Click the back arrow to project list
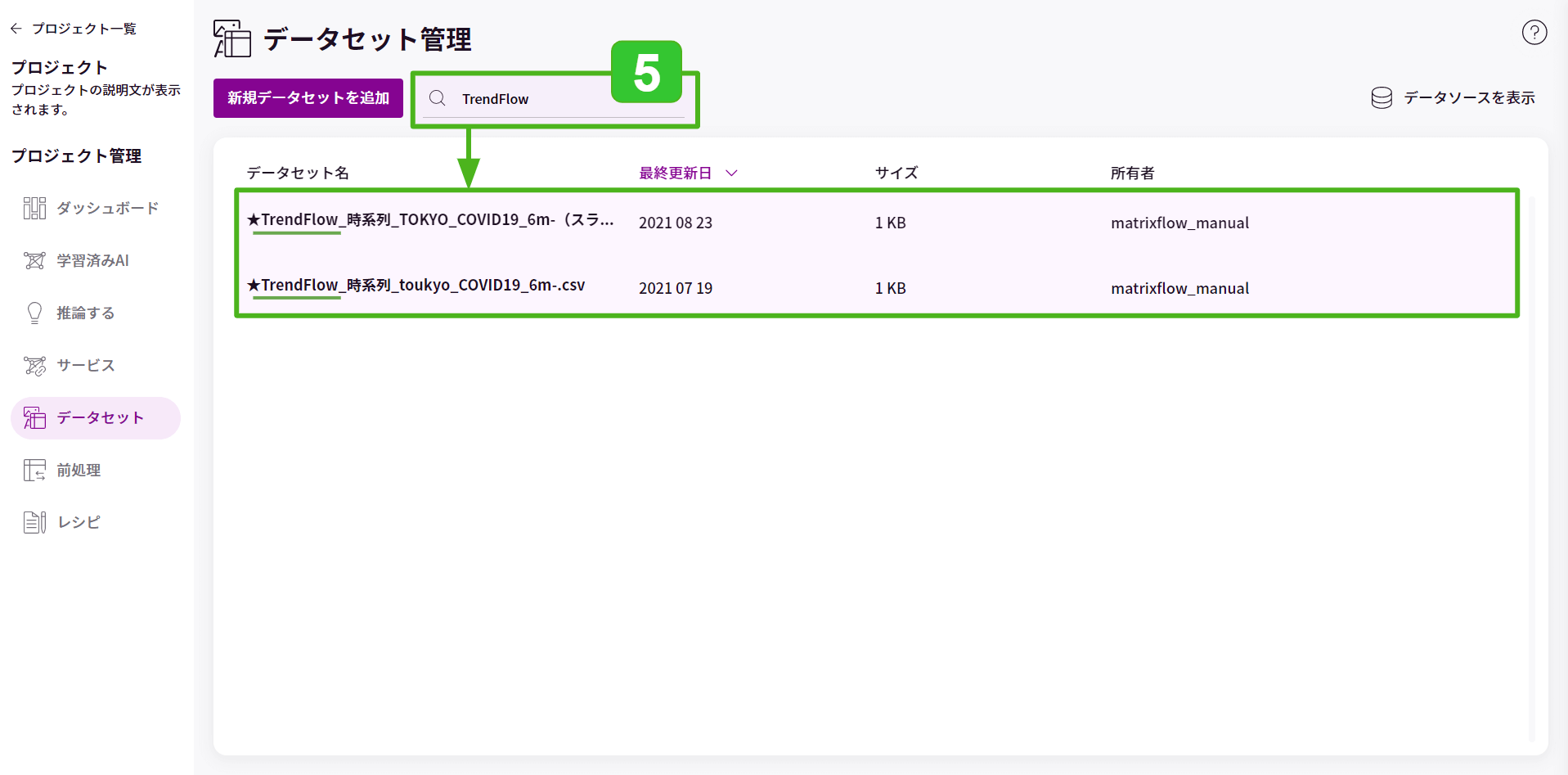Screen dimensions: 1568x775 click(16, 29)
